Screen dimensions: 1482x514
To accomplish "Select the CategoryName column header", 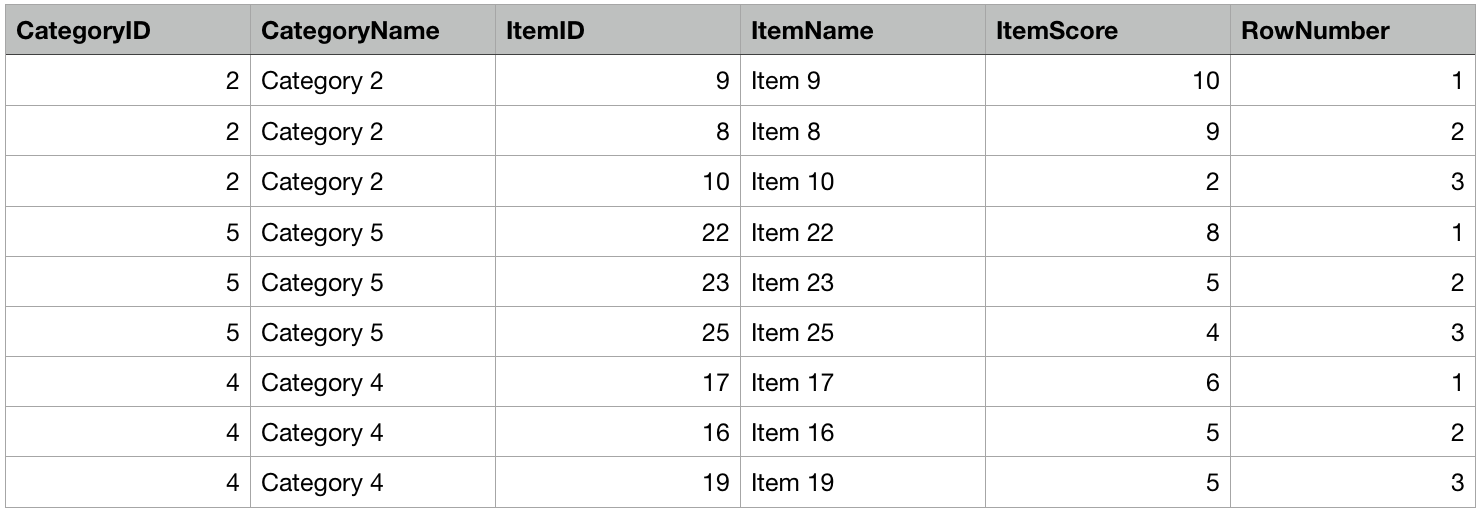I will pyautogui.click(x=350, y=31).
